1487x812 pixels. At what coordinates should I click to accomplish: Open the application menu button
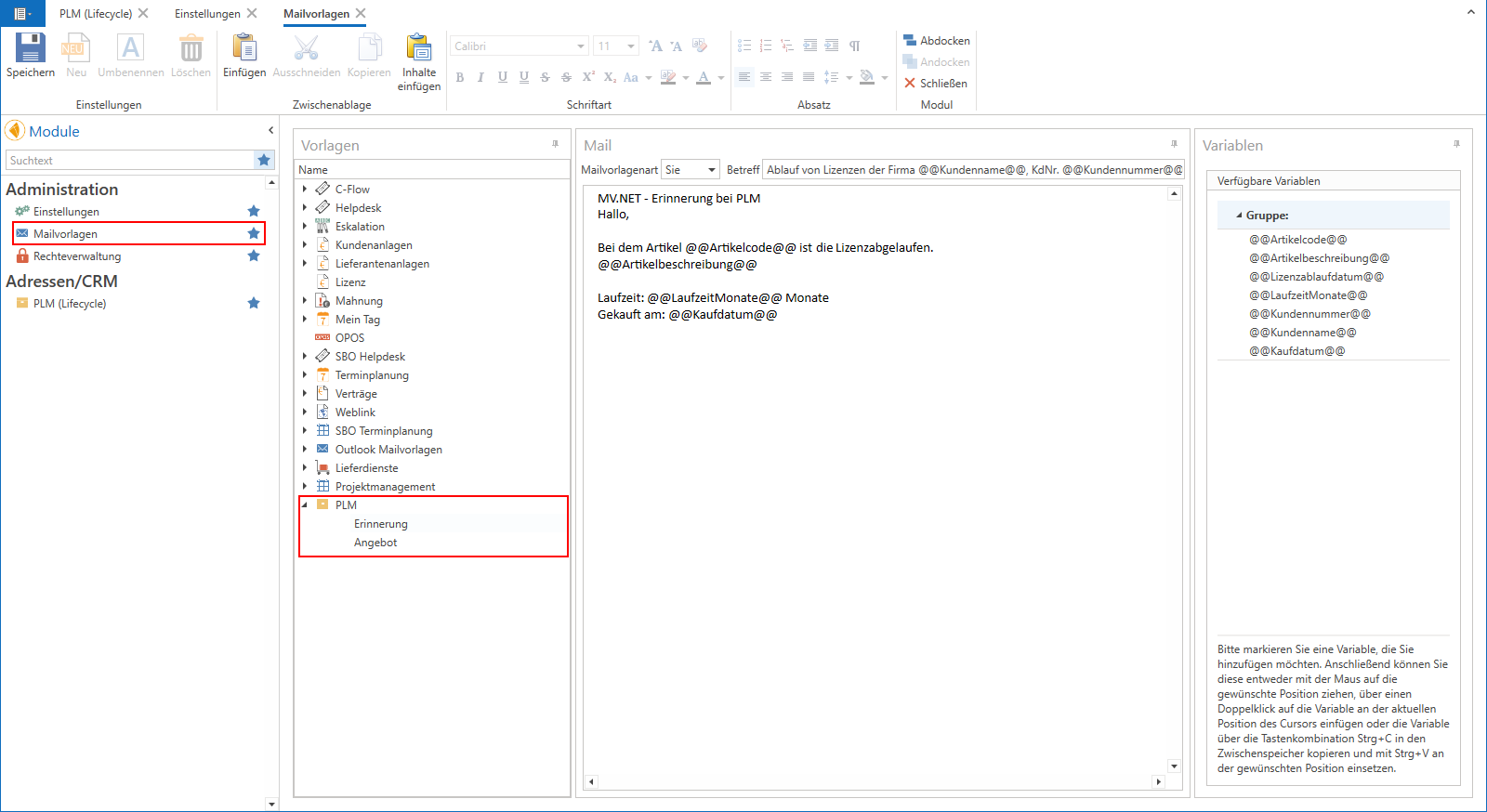click(x=21, y=14)
